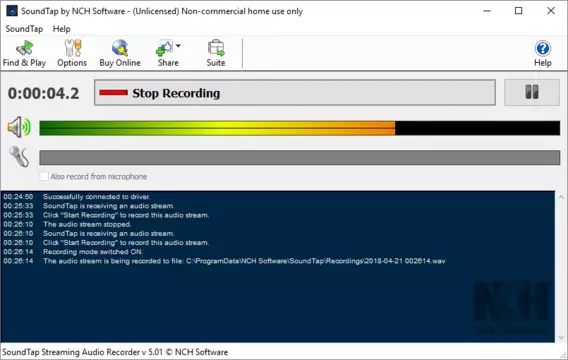Click the microphone icon
Image resolution: width=568 pixels, height=360 pixels.
tap(19, 156)
